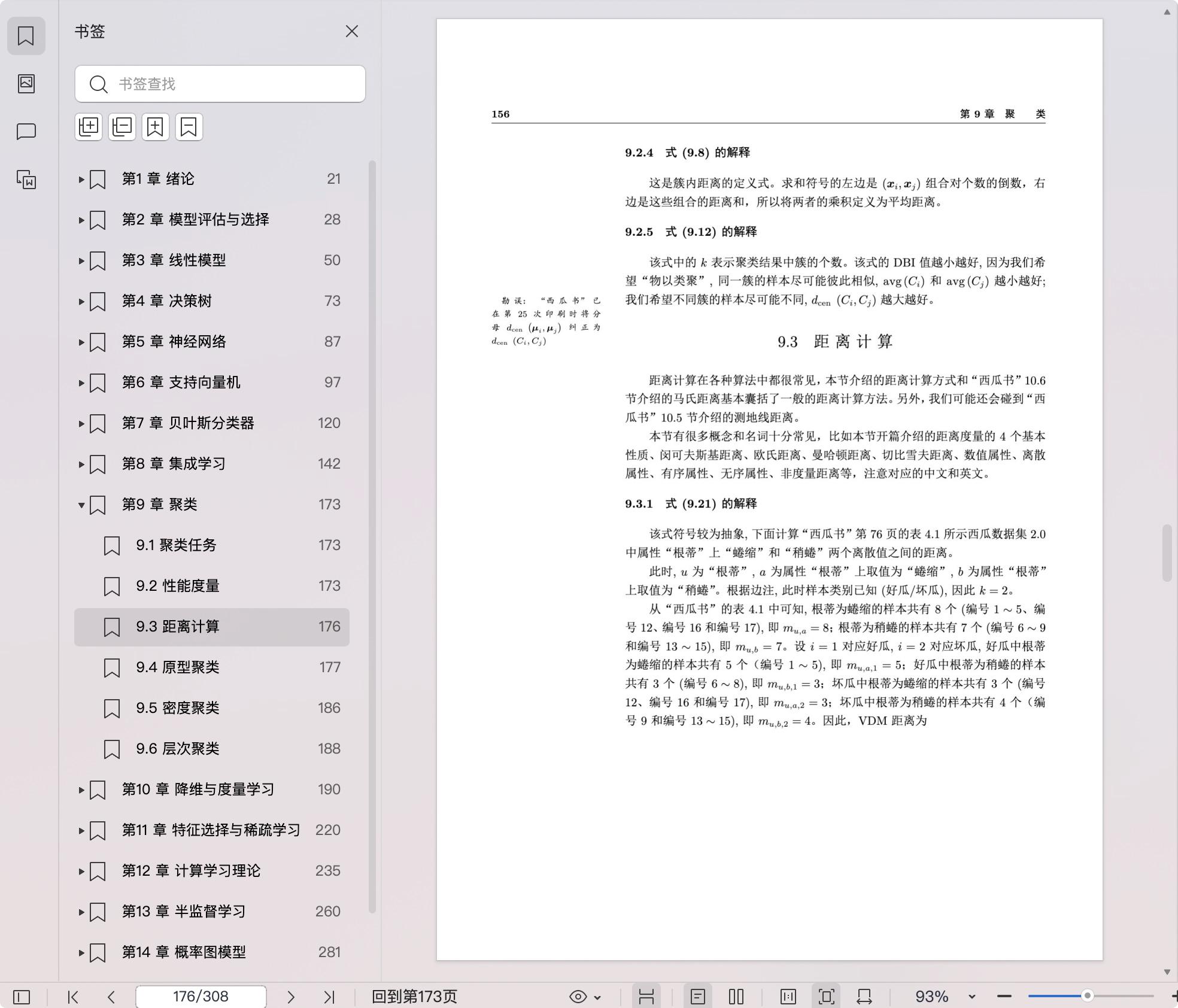Click the document vertical scrollbar thumb
This screenshot has height=1008, width=1178.
[1167, 553]
